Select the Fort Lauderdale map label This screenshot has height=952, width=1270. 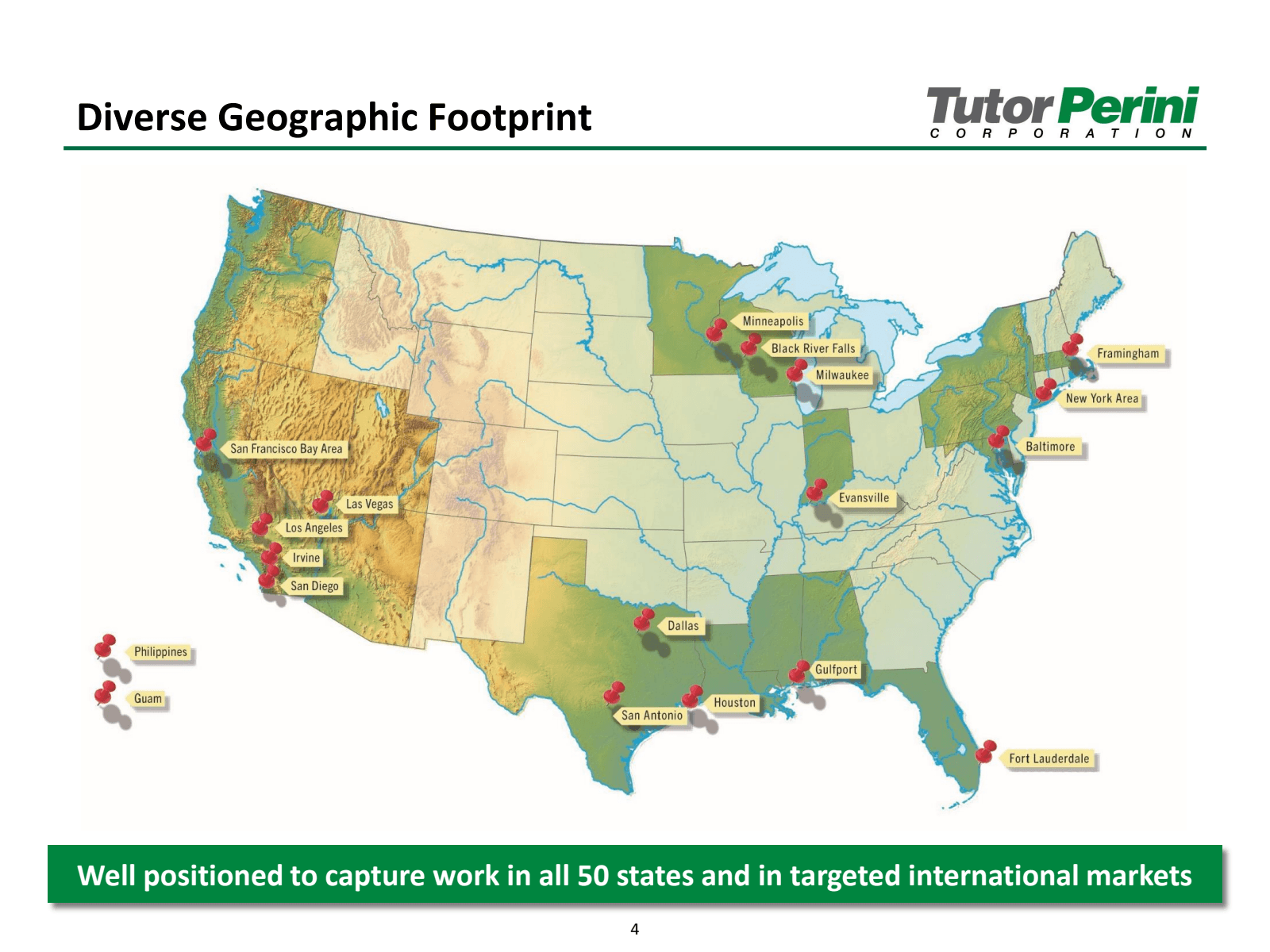pyautogui.click(x=1048, y=759)
